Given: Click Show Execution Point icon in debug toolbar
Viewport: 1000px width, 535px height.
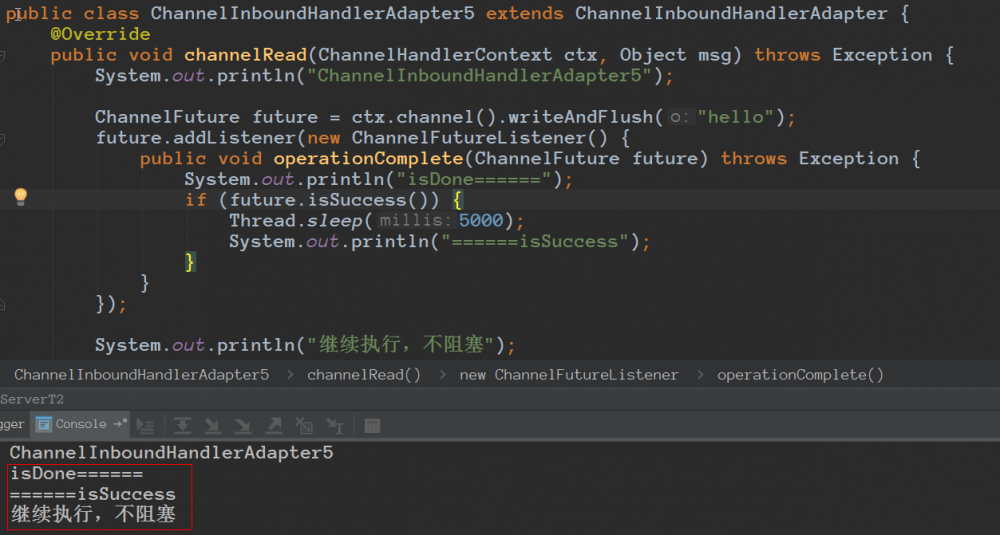Looking at the screenshot, I should tap(146, 425).
